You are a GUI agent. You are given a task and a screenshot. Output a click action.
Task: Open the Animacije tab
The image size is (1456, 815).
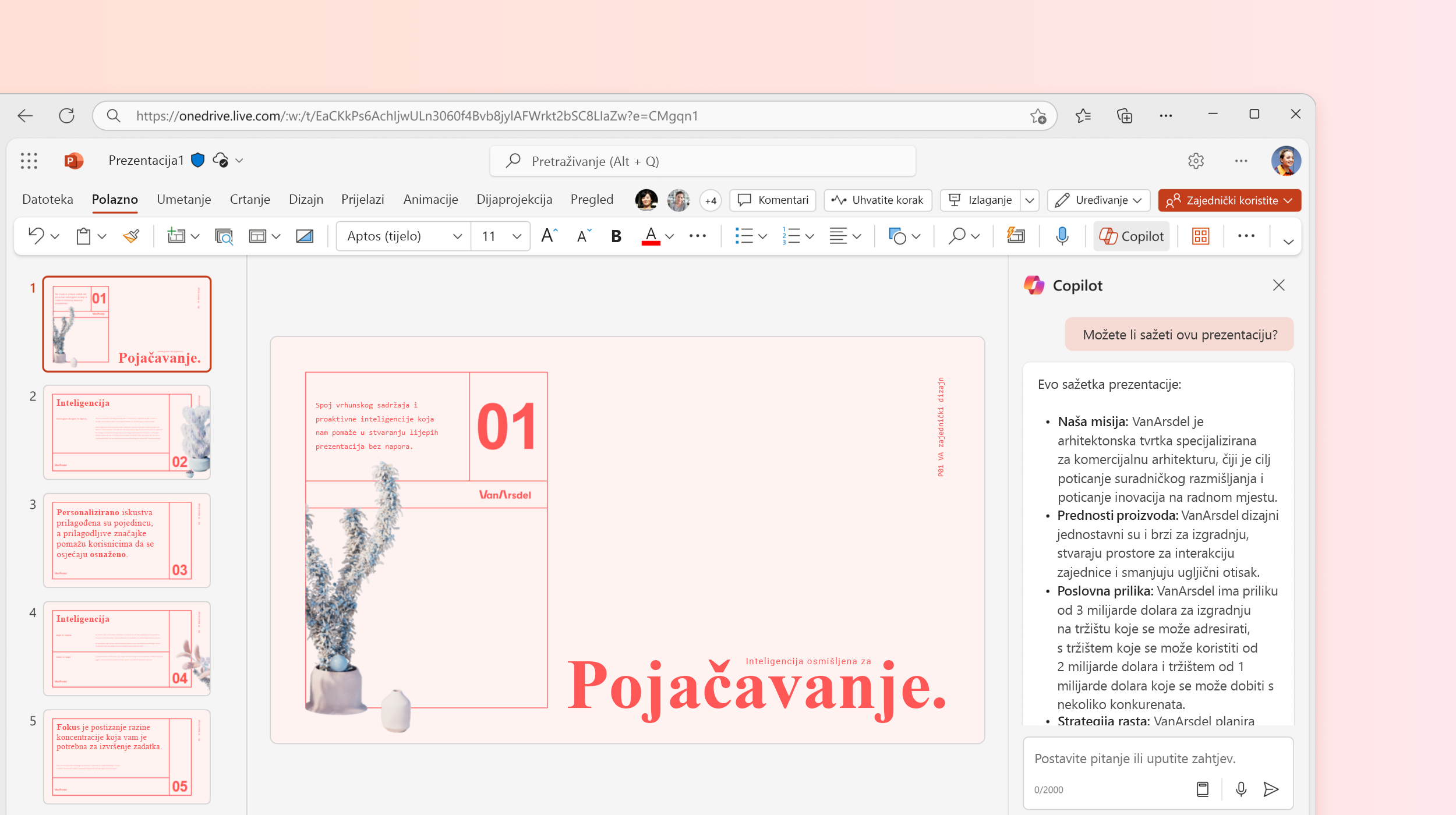coord(430,199)
